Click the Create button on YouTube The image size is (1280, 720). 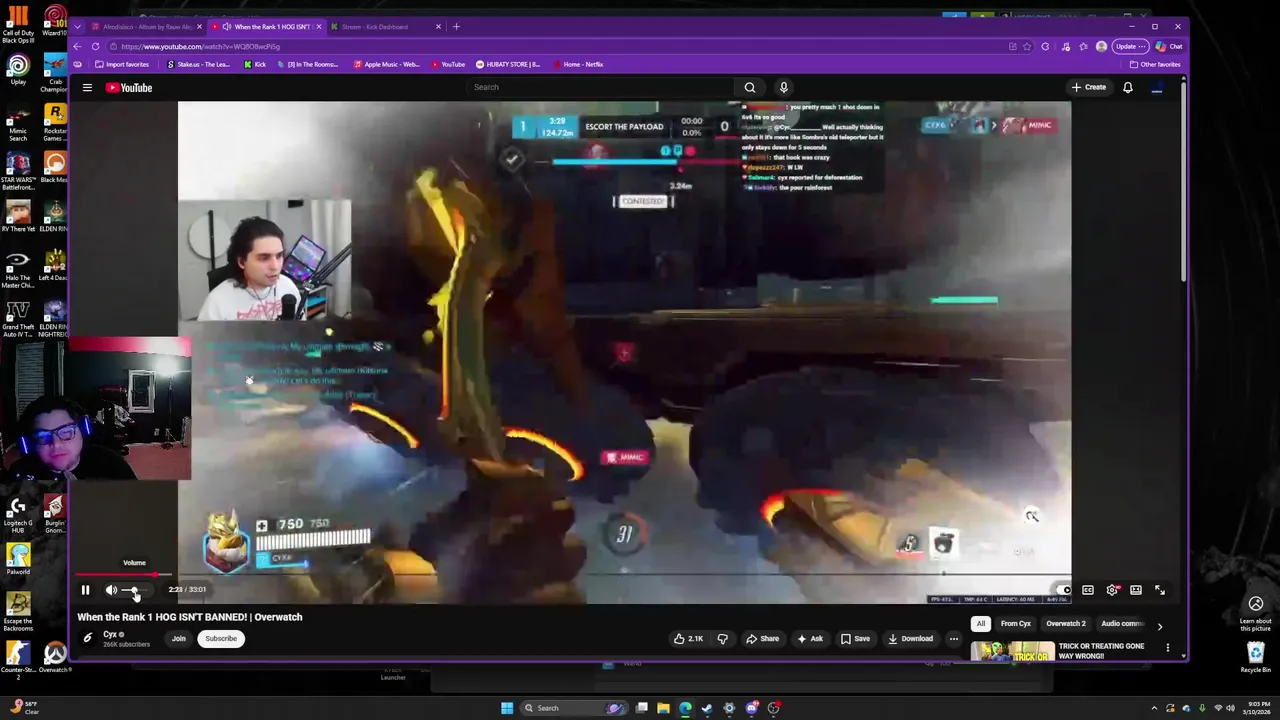[x=1089, y=87]
